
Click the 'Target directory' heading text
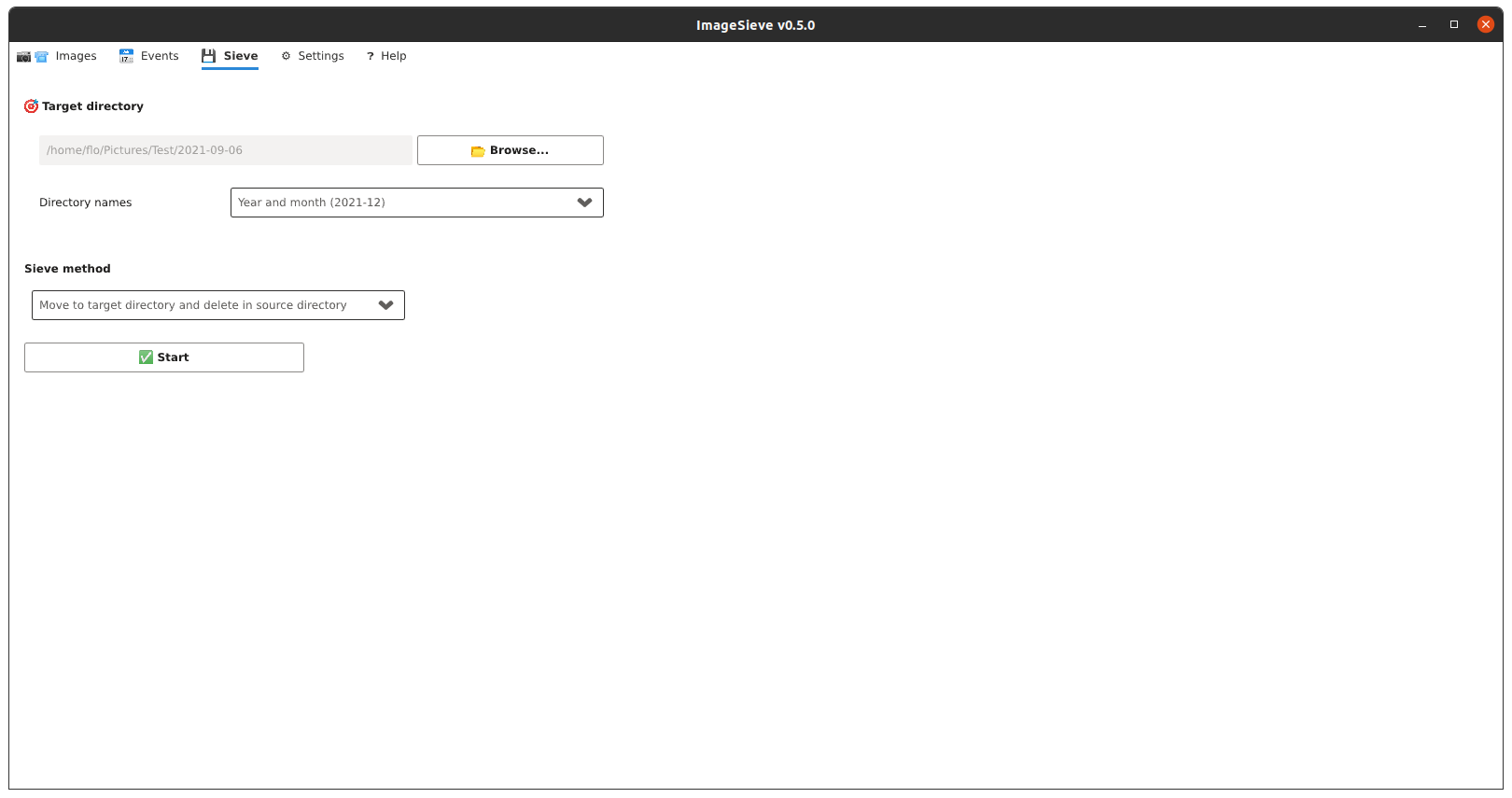[92, 106]
